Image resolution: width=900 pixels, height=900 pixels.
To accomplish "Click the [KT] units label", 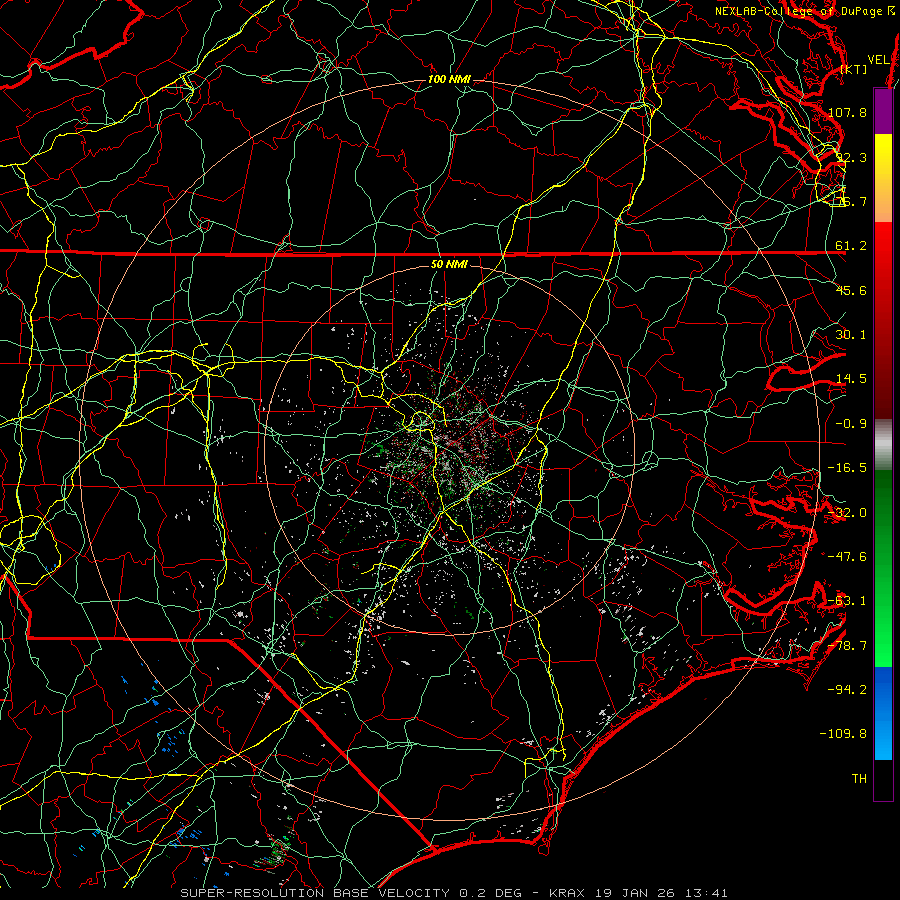I will pyautogui.click(x=854, y=69).
